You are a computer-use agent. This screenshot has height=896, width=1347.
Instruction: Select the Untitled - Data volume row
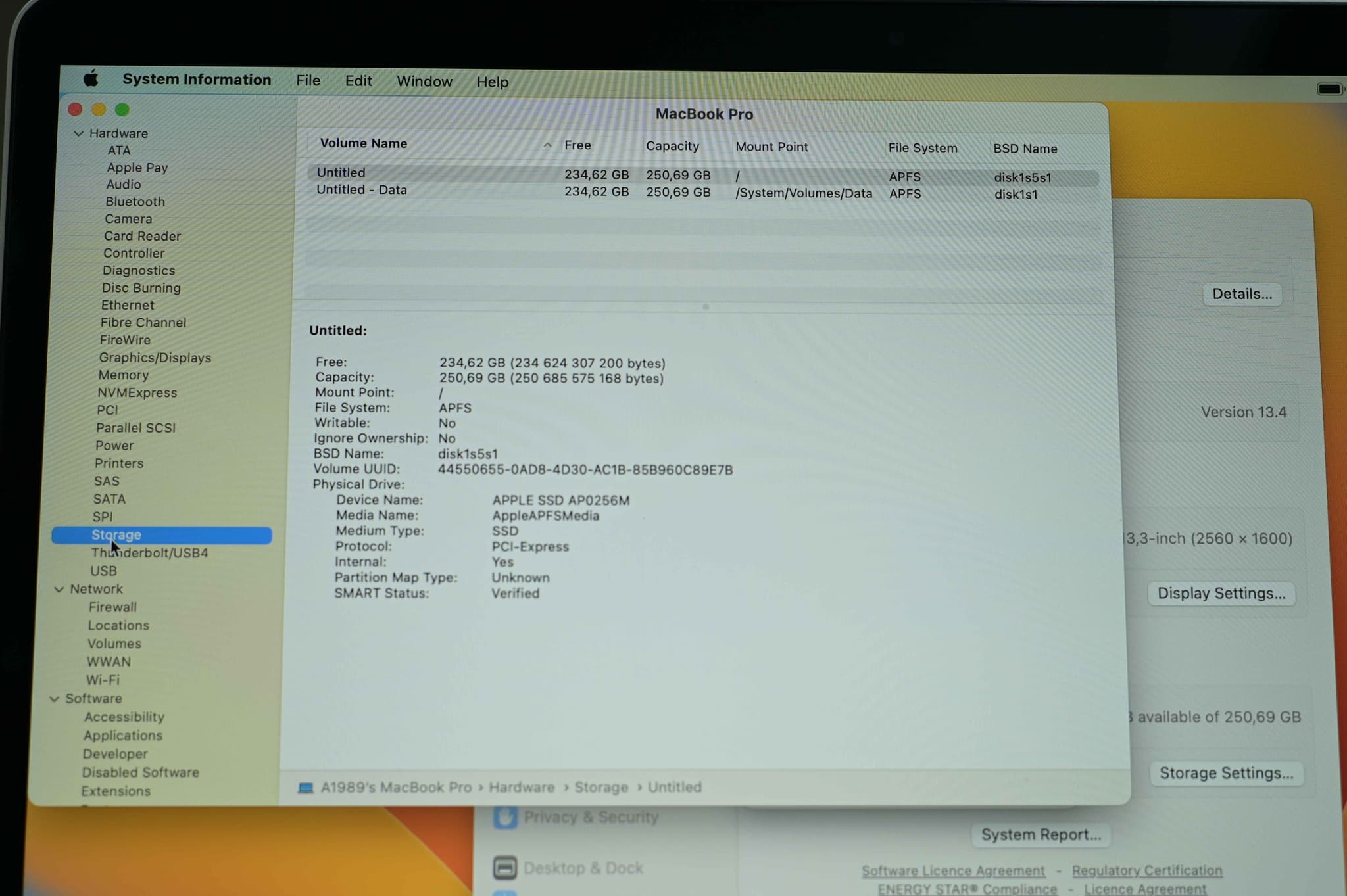click(702, 192)
